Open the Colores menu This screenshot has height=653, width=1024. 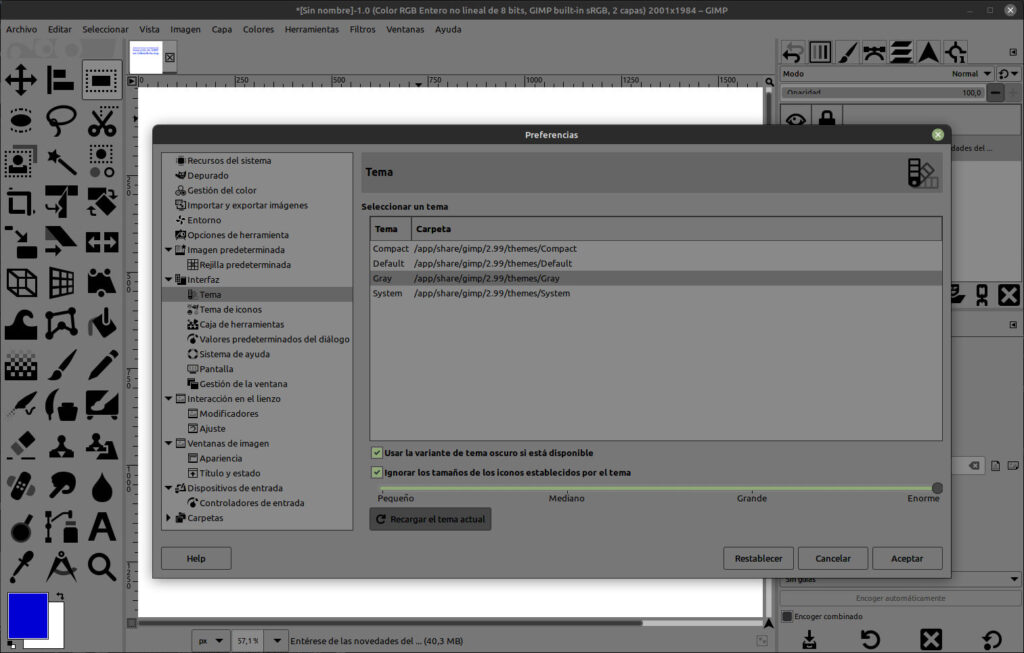259,29
